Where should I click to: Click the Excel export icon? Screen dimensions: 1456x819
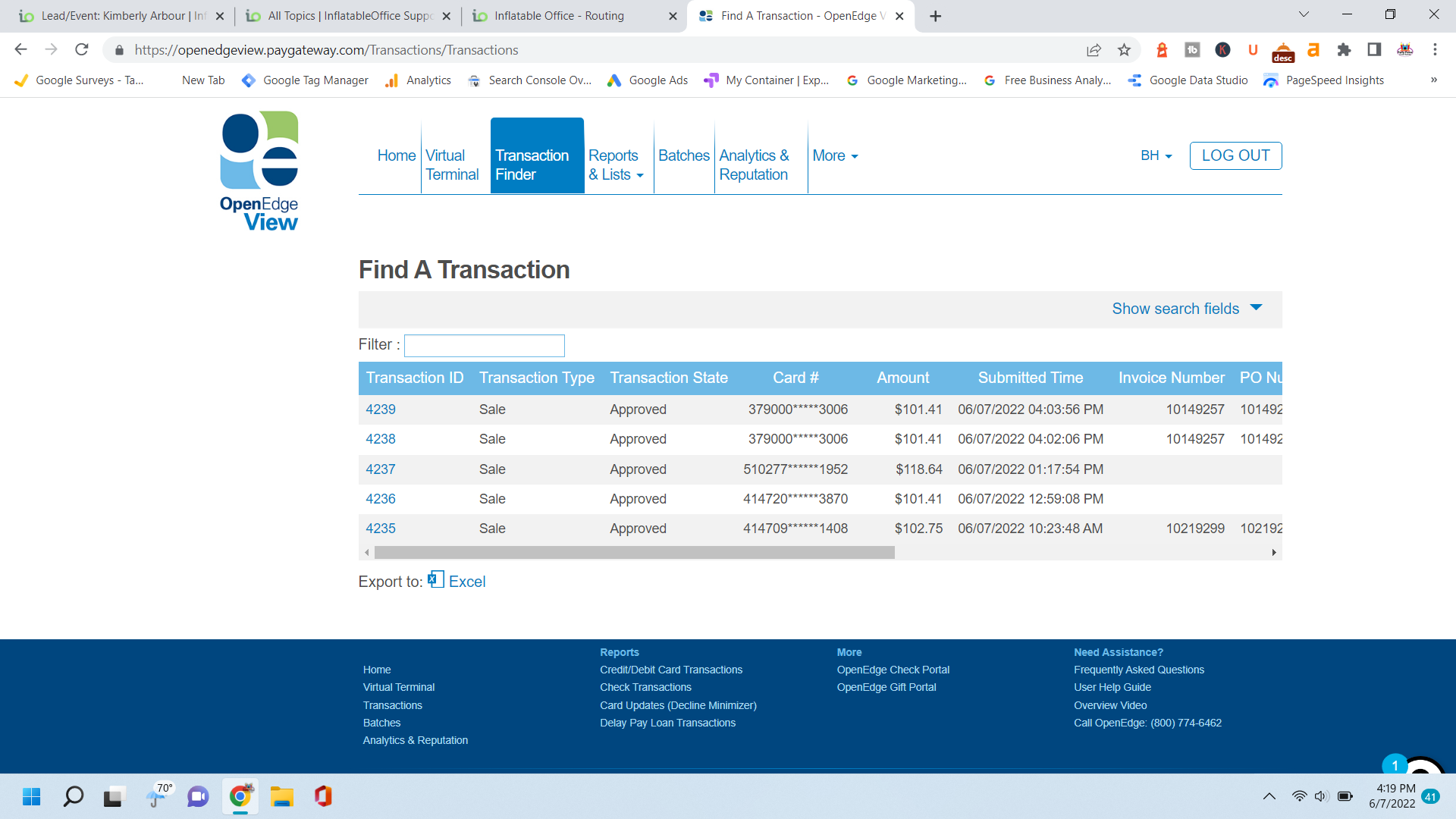[435, 579]
